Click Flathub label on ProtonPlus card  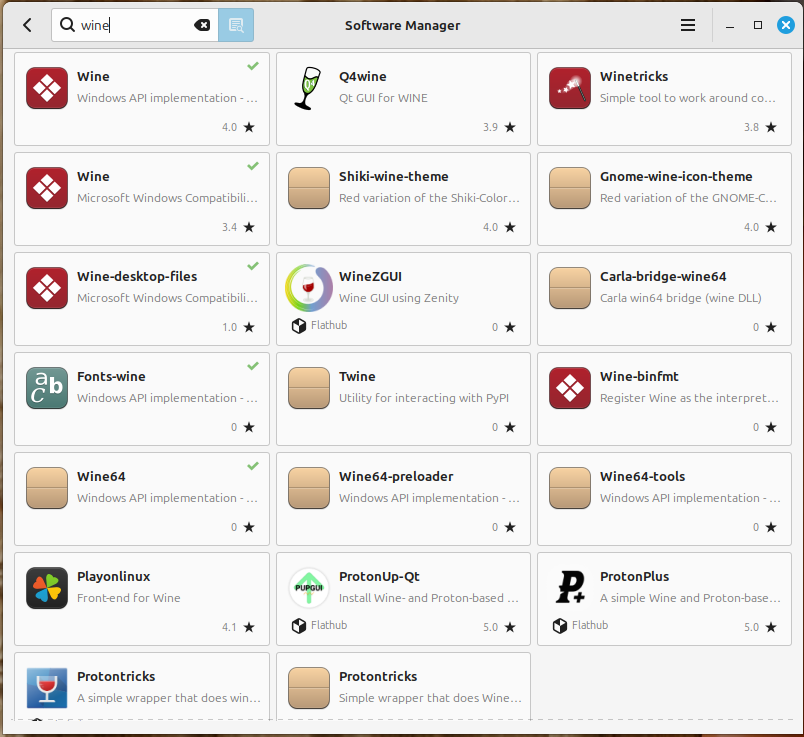[x=590, y=625]
